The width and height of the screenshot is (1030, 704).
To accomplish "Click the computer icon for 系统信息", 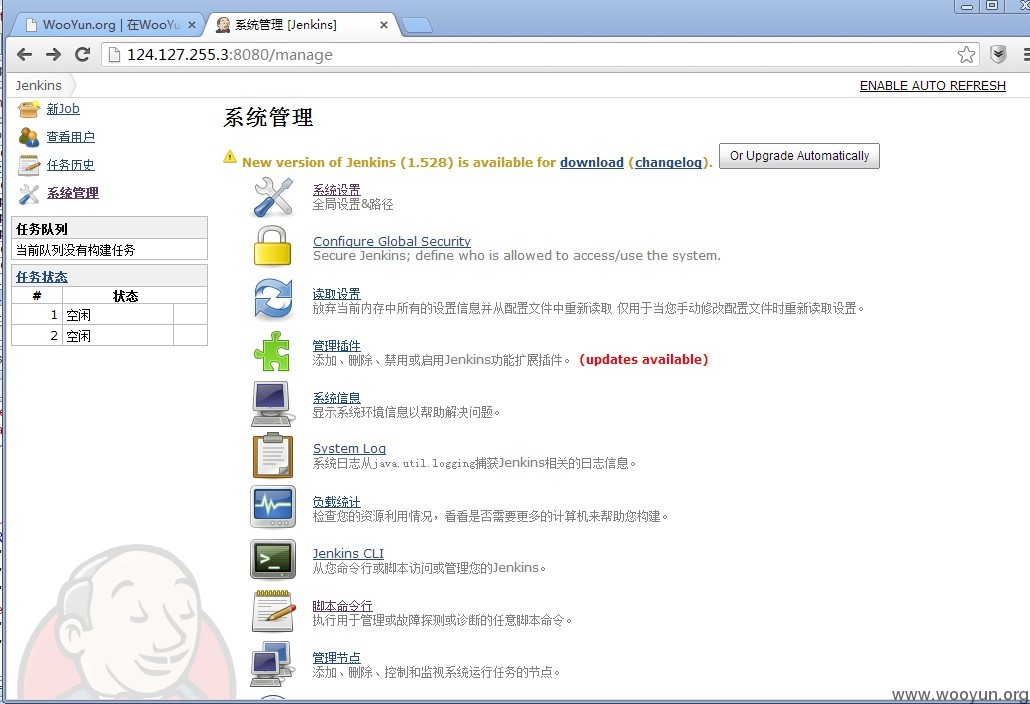I will (x=272, y=403).
